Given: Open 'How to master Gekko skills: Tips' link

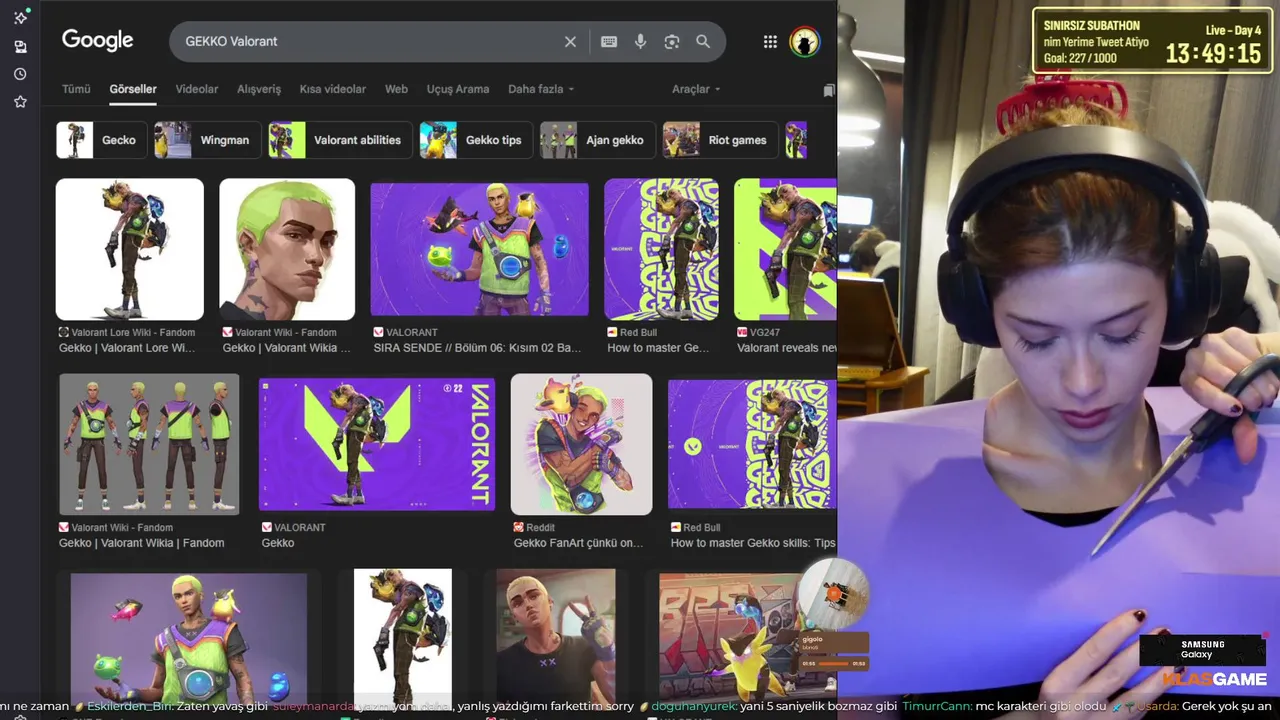Looking at the screenshot, I should coord(753,543).
